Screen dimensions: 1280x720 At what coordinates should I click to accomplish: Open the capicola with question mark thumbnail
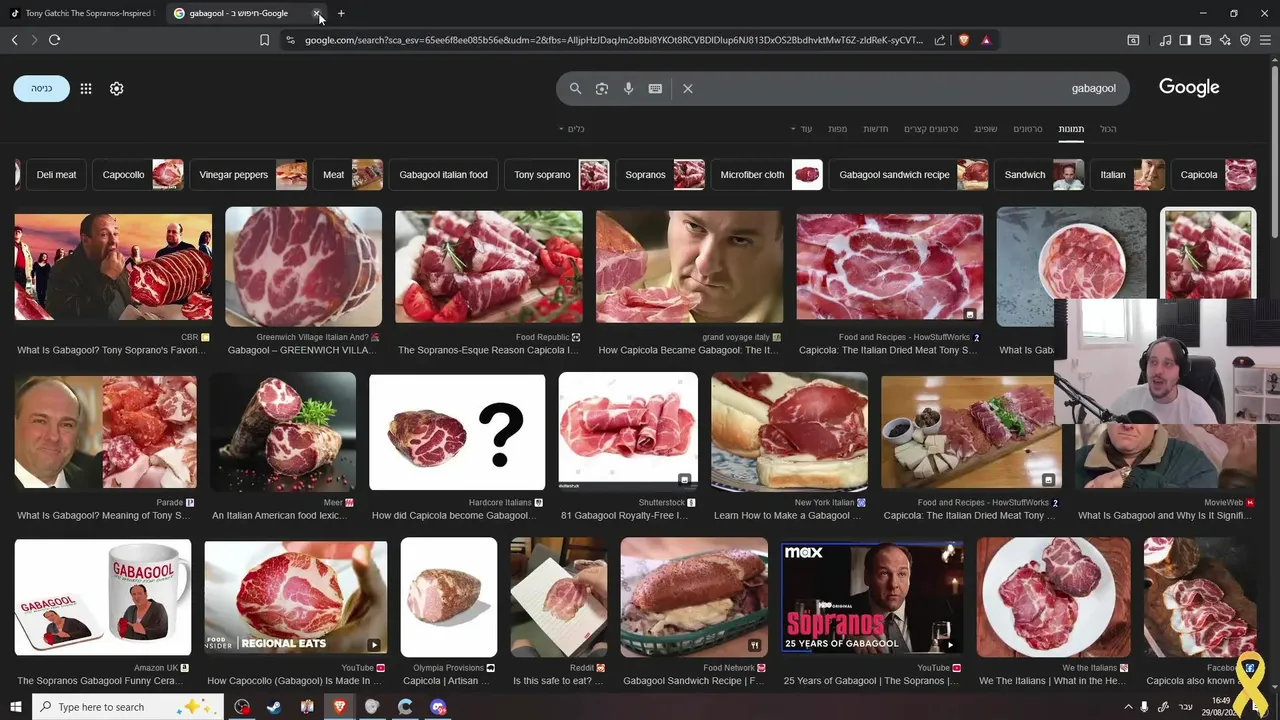pyautogui.click(x=457, y=432)
